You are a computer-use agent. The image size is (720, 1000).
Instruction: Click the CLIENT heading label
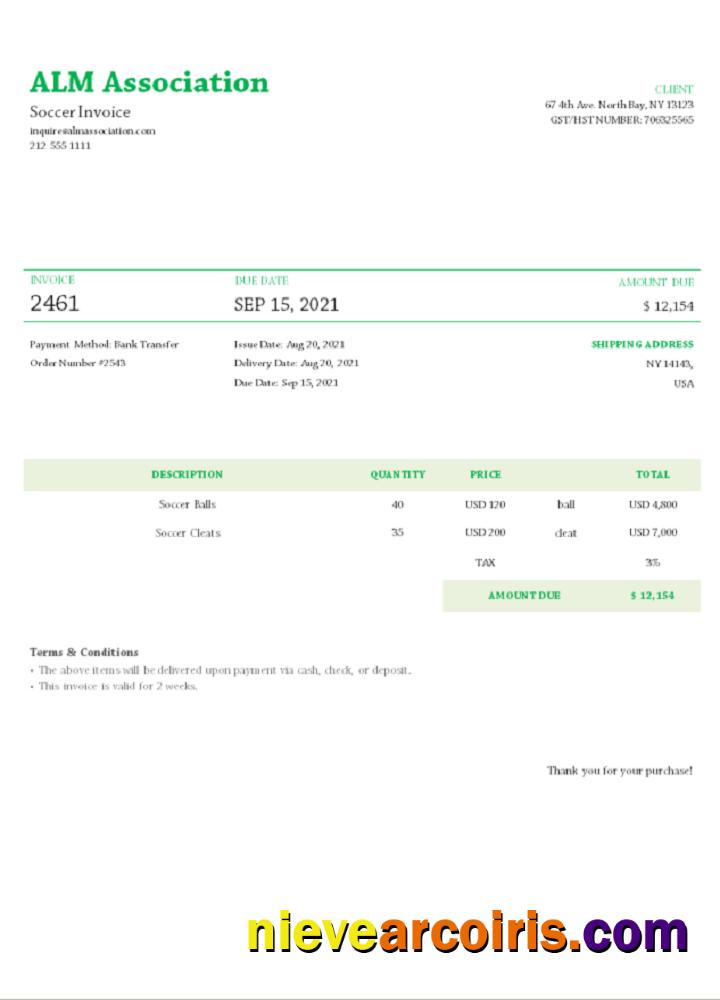(x=673, y=89)
